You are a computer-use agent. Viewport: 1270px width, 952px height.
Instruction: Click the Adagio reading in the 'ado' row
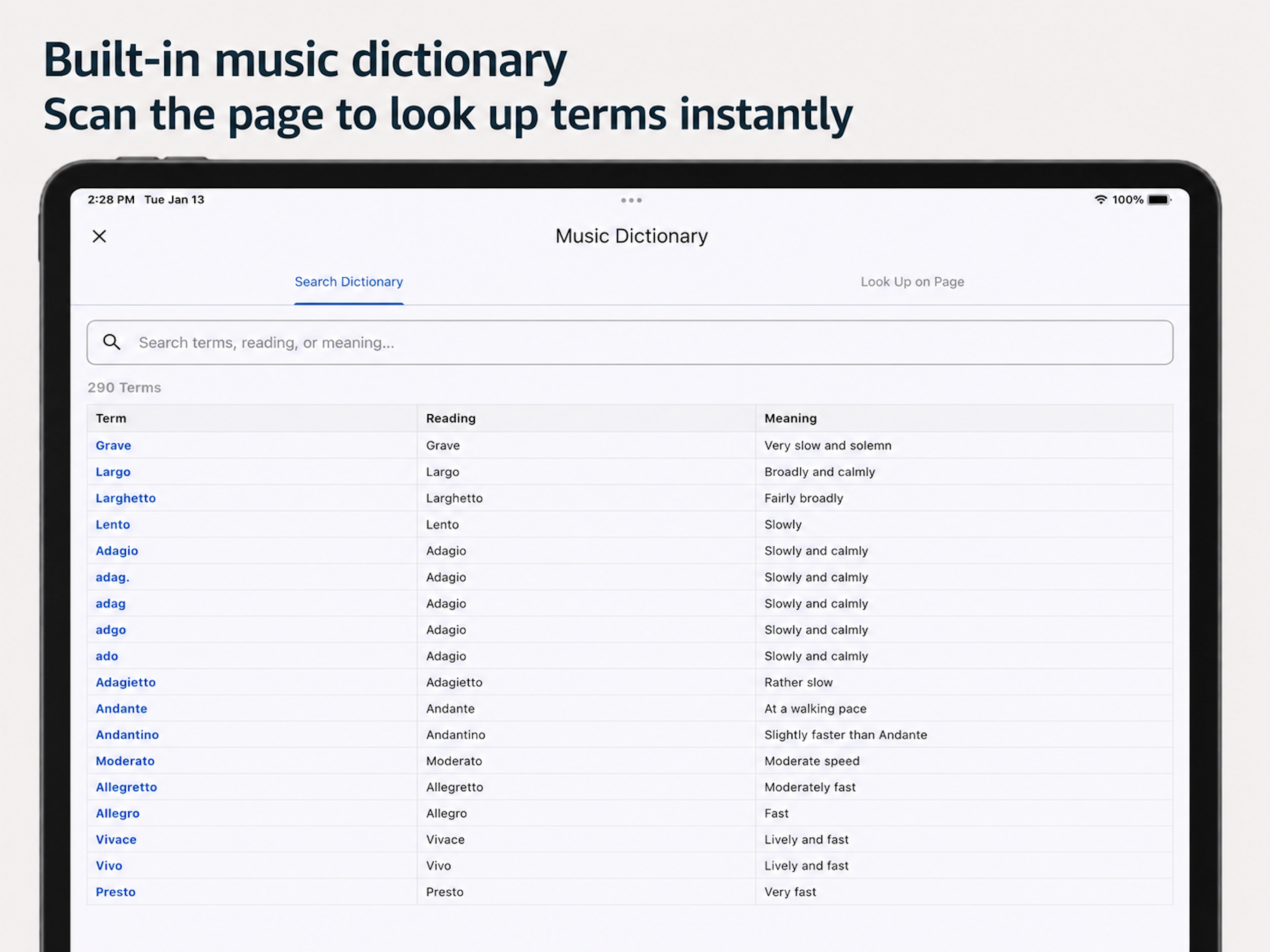(x=446, y=656)
